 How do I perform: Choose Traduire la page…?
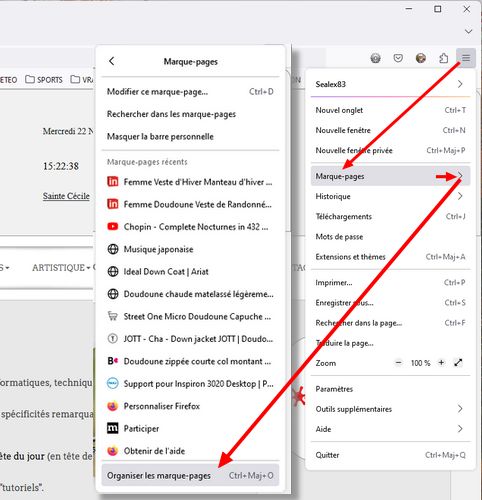click(x=390, y=343)
